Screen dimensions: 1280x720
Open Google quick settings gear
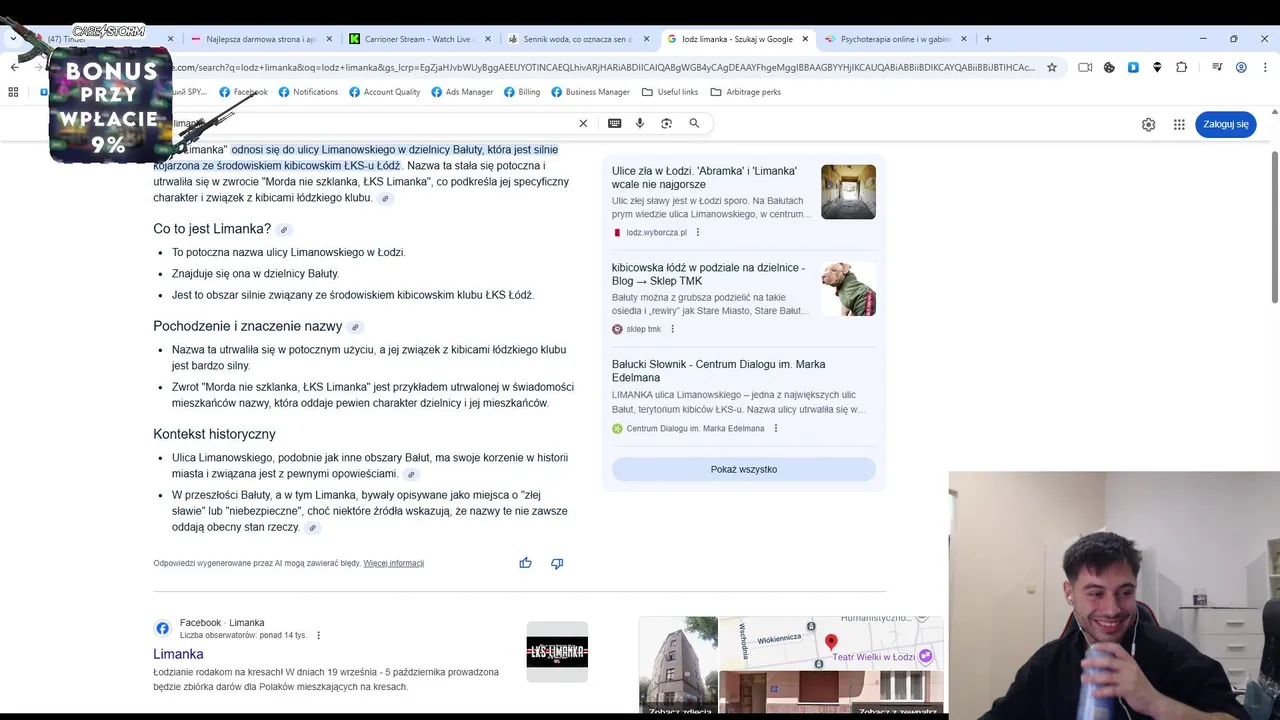(x=1148, y=124)
